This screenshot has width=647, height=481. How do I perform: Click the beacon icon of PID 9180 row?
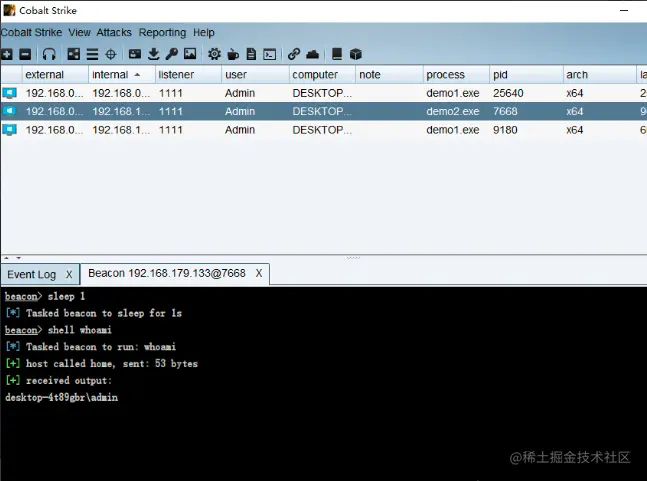9,130
